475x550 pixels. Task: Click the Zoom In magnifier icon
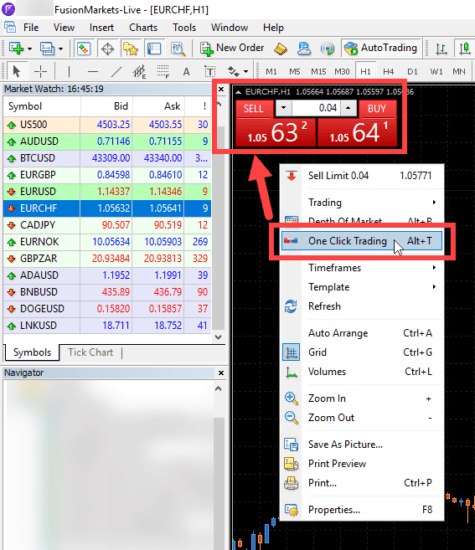(x=291, y=398)
